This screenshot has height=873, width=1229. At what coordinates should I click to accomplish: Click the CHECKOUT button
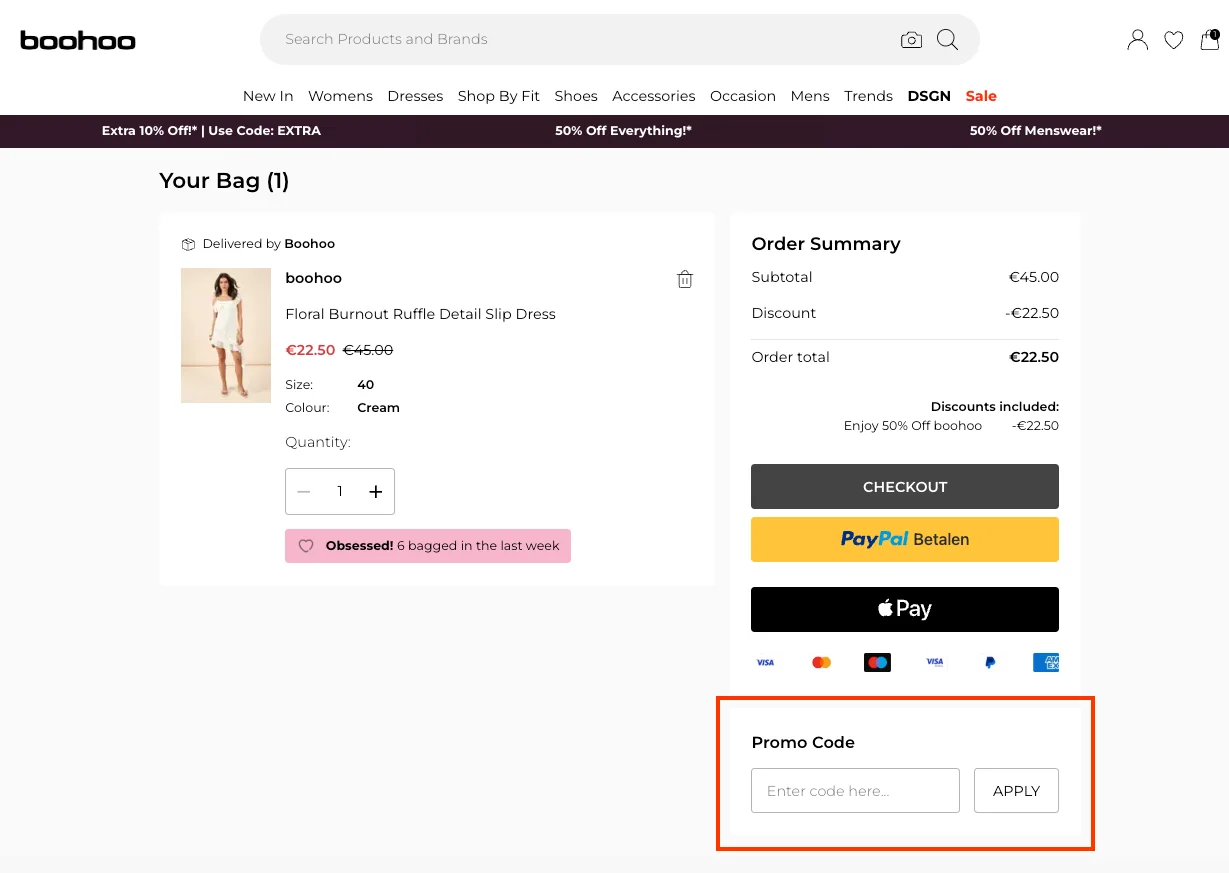coord(904,486)
